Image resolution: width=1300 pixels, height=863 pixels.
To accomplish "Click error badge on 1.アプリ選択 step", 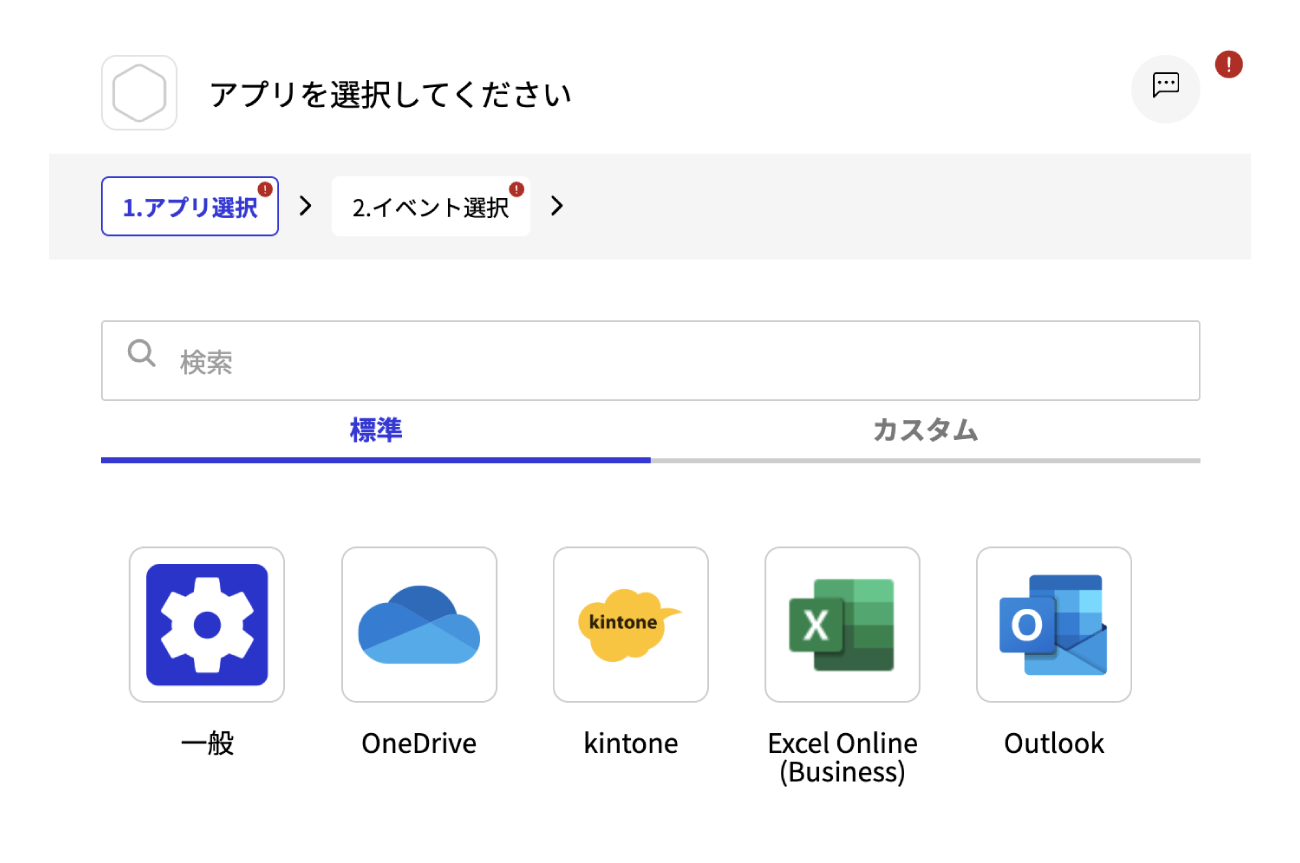I will [265, 189].
